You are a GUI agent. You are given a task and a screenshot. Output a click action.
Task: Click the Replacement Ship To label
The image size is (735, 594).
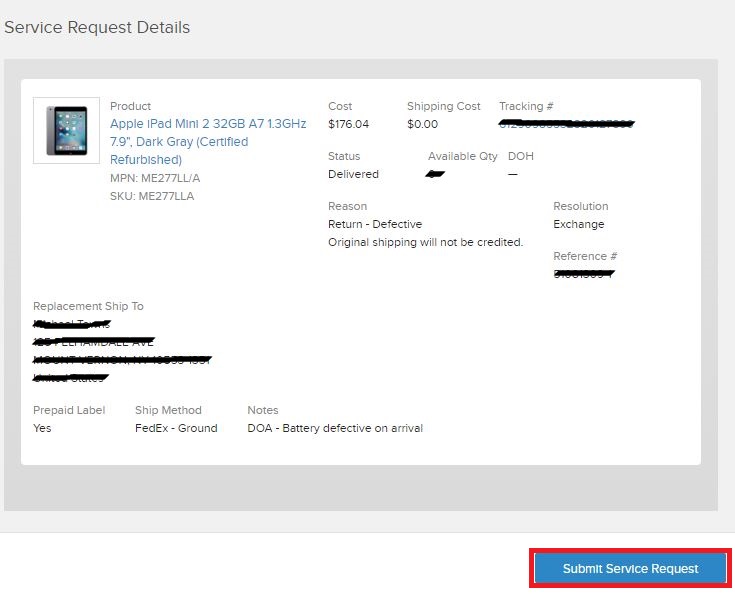tap(88, 306)
